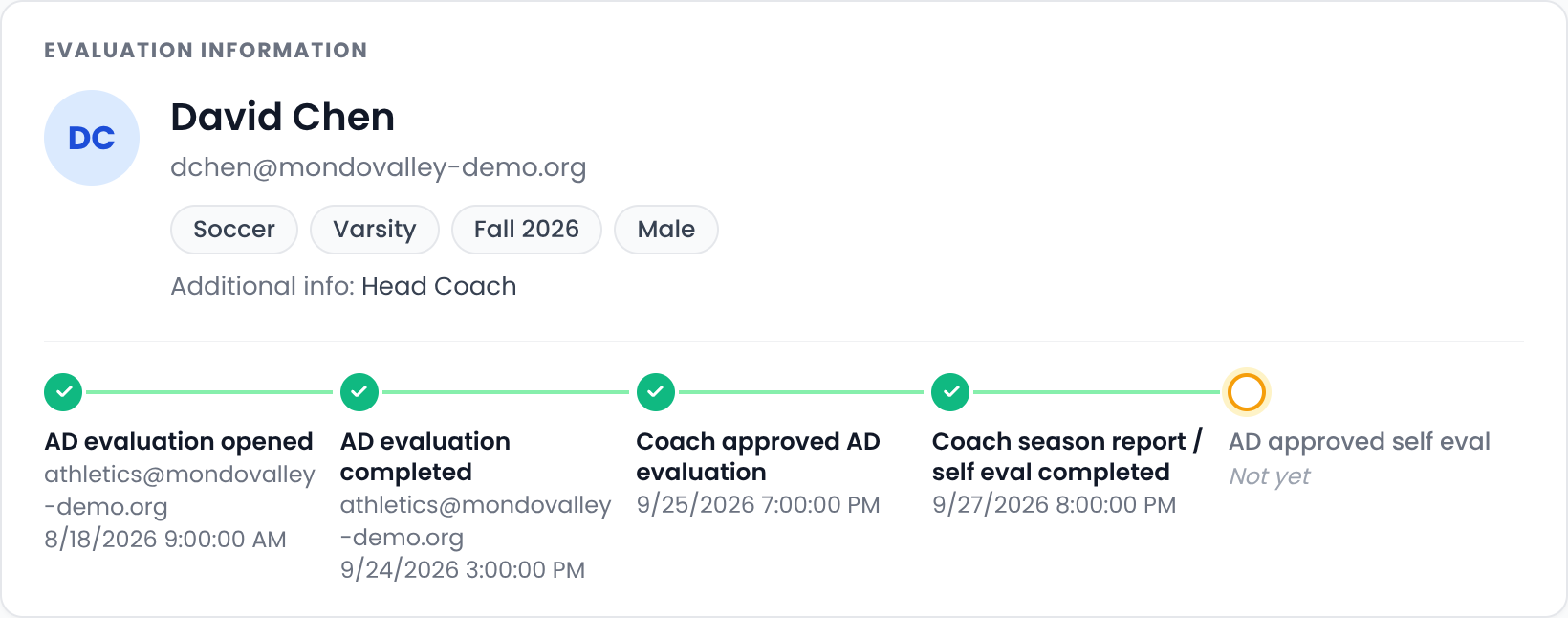1568x618 pixels.
Task: Click the Not yet status text
Action: [1270, 475]
